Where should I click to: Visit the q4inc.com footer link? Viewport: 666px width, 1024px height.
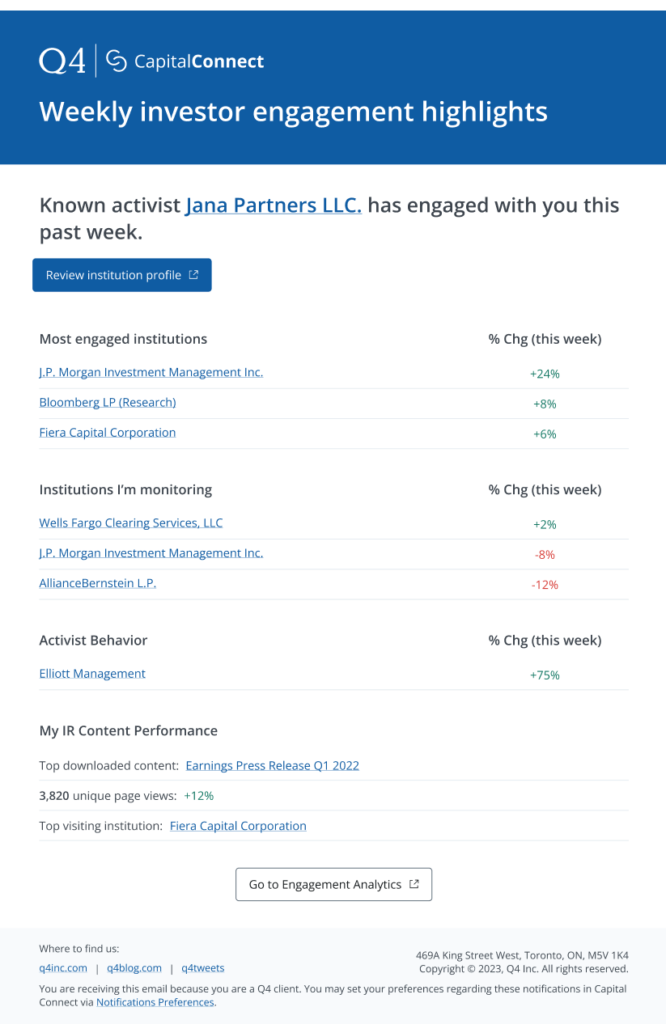coord(62,968)
